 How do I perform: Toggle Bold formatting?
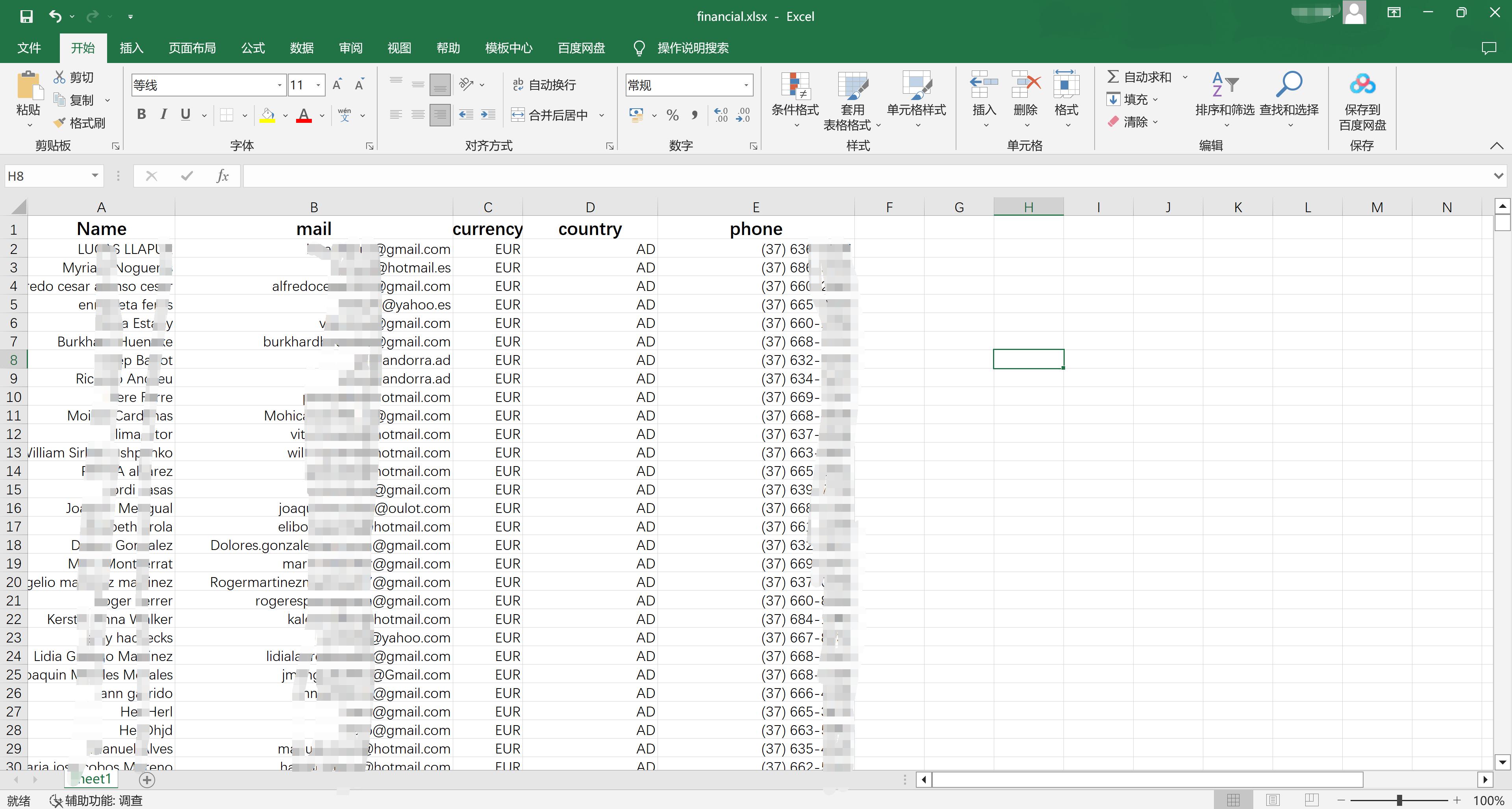[x=141, y=115]
